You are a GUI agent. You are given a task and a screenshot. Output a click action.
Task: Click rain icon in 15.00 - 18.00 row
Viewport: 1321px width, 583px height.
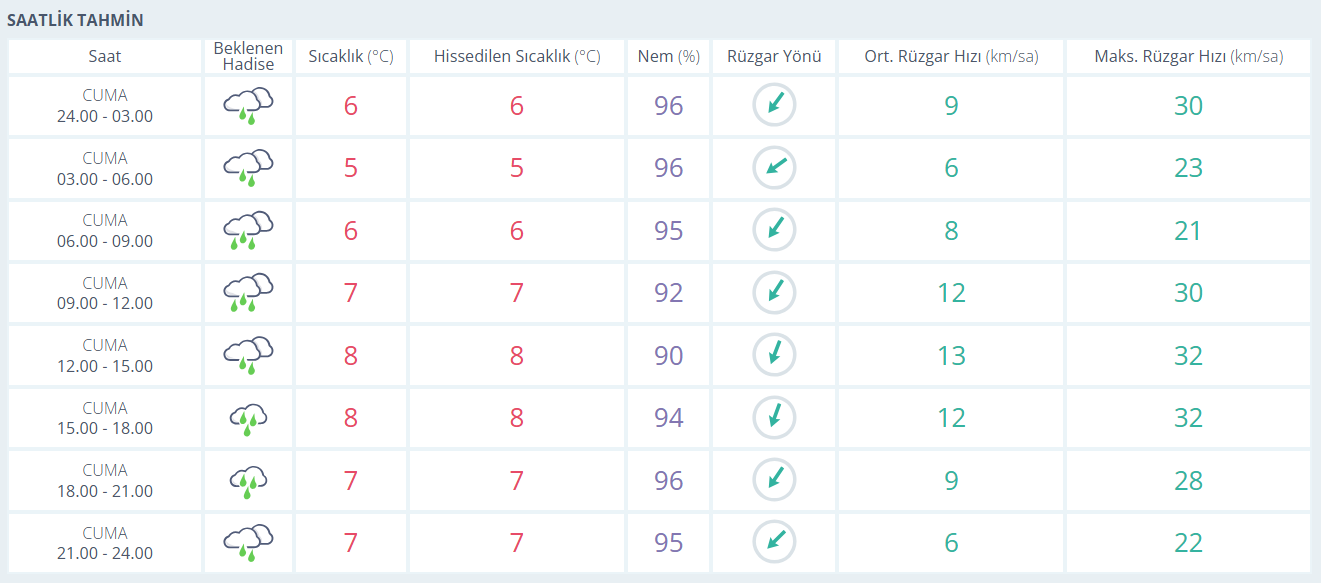pos(248,418)
